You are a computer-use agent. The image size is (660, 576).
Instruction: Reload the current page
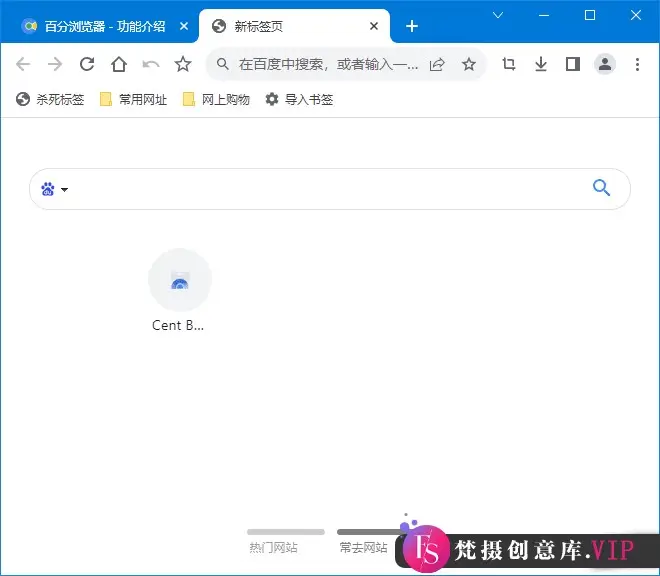click(x=87, y=64)
